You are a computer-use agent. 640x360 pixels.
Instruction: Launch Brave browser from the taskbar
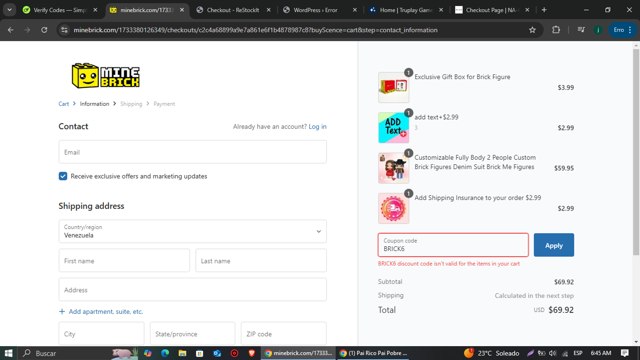pos(251,353)
